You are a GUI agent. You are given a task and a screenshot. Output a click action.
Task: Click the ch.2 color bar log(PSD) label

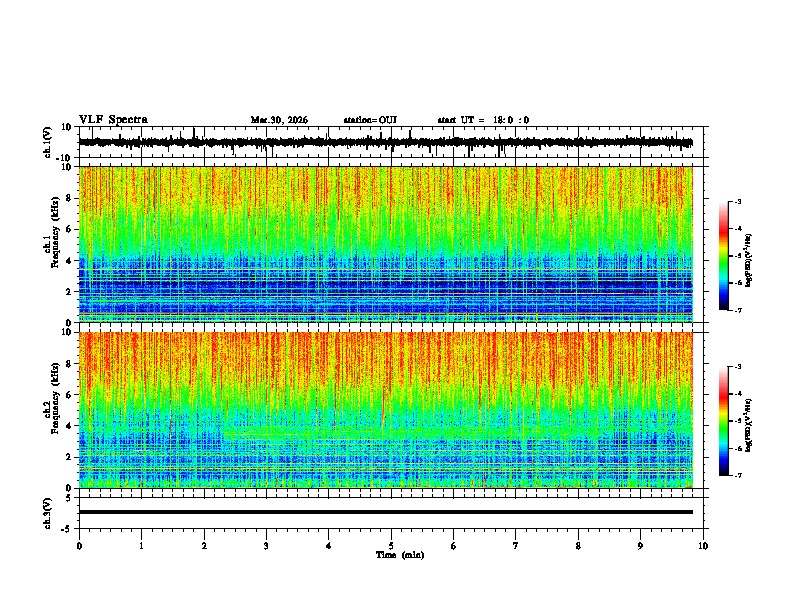[749, 425]
